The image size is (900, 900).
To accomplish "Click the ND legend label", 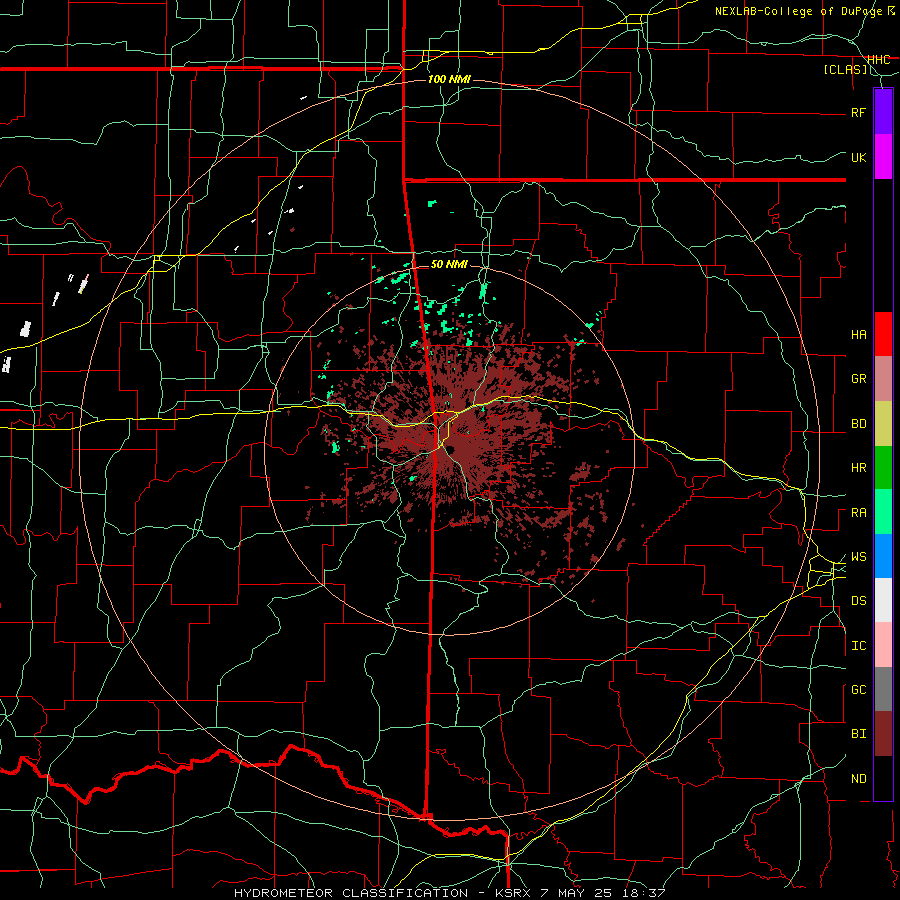I will (858, 779).
